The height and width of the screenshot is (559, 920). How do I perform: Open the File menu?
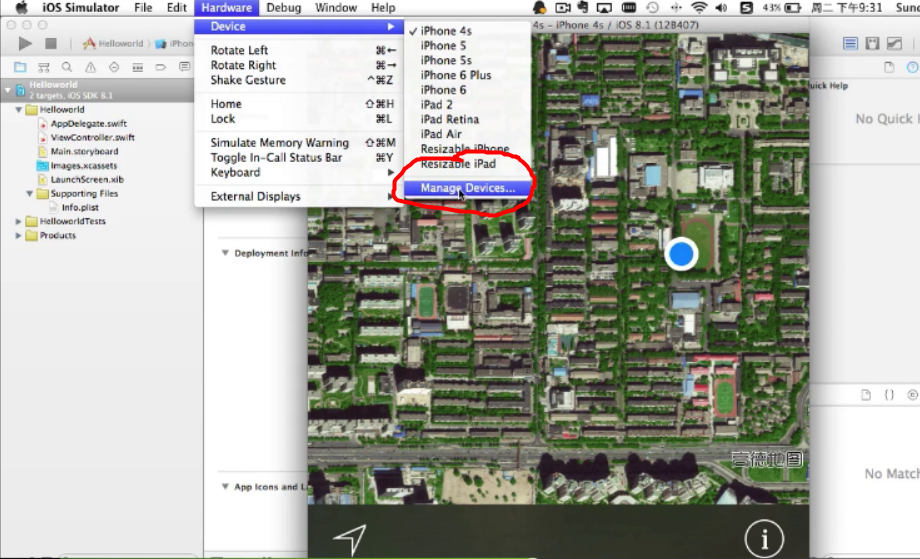point(143,8)
